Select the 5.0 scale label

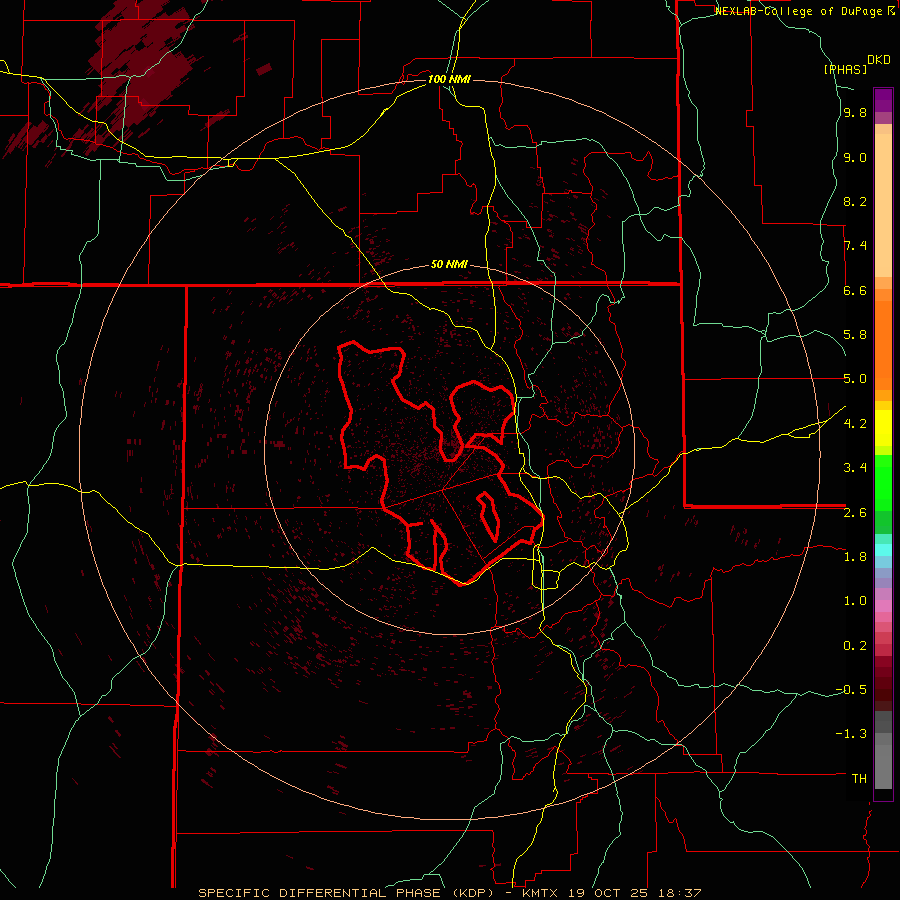855,379
